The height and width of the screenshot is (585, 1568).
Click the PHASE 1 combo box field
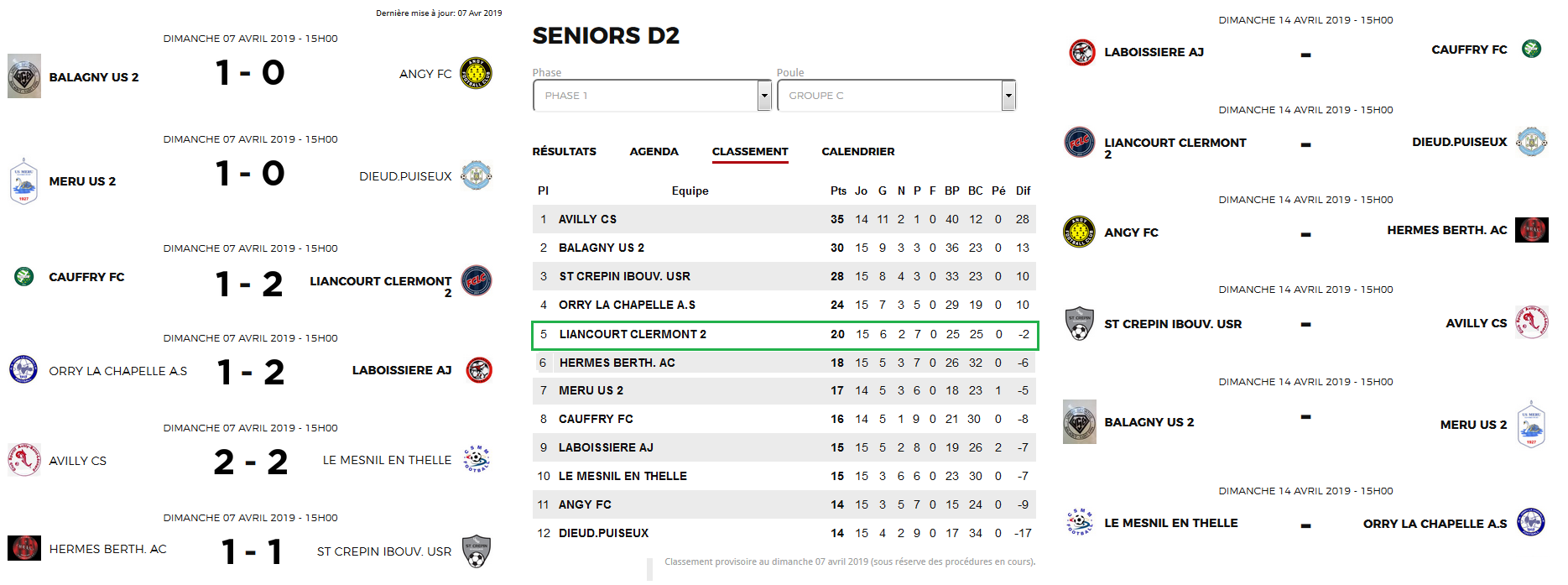click(652, 96)
